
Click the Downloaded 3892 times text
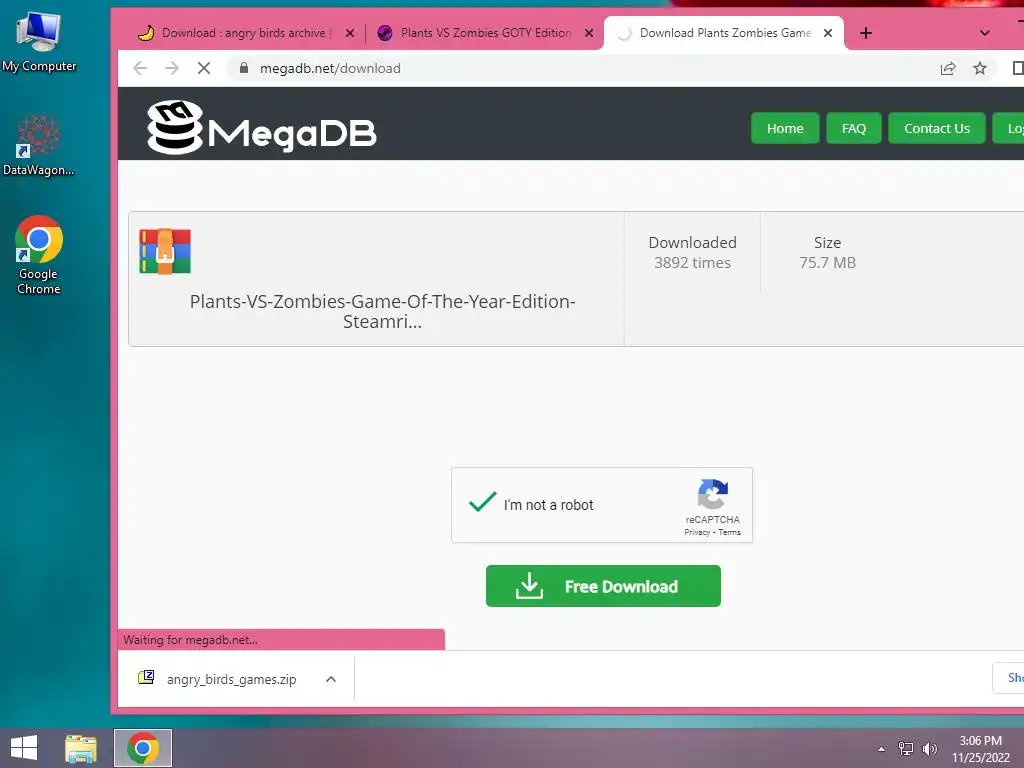coord(692,252)
